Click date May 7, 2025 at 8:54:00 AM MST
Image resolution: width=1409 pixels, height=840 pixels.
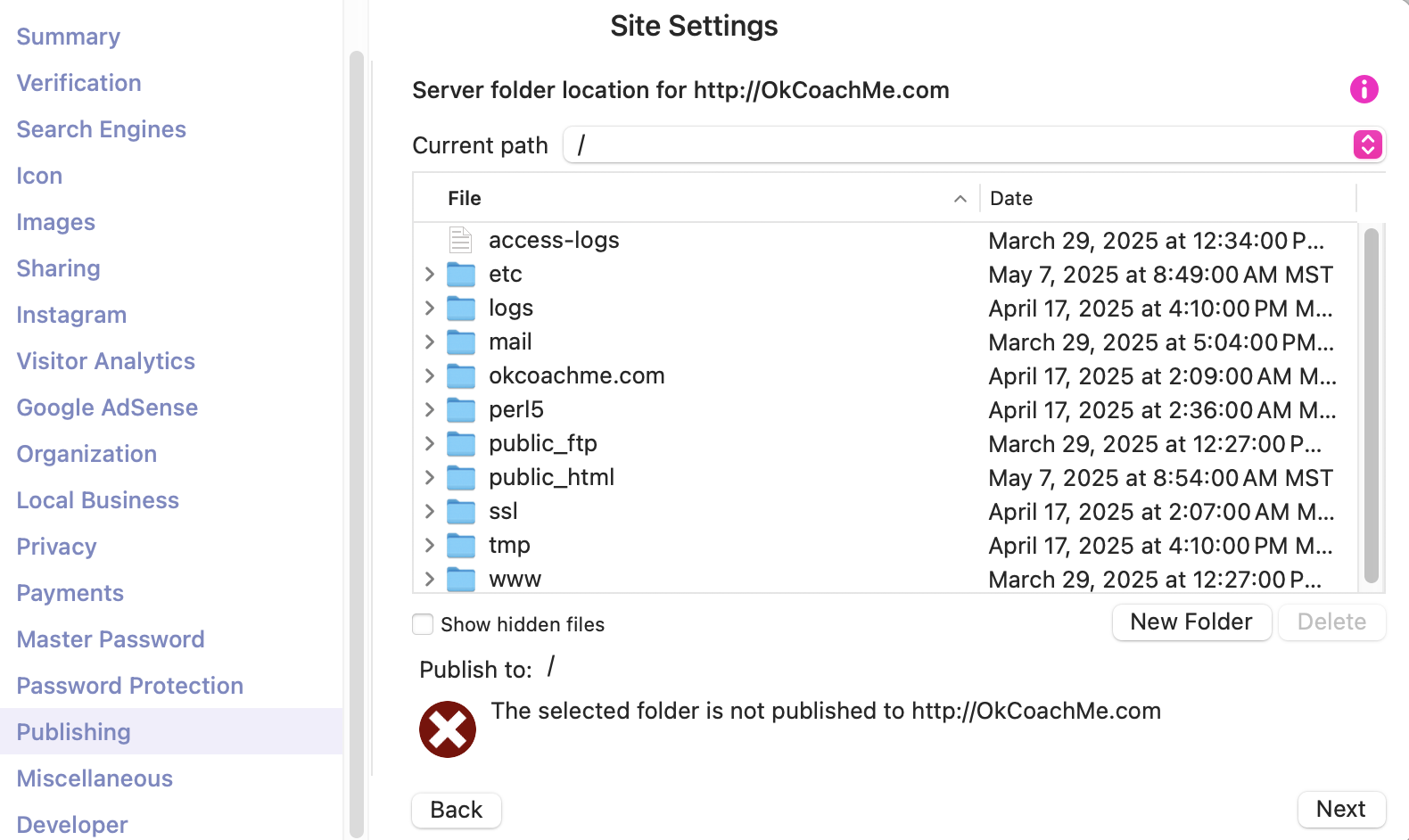[x=1160, y=478]
